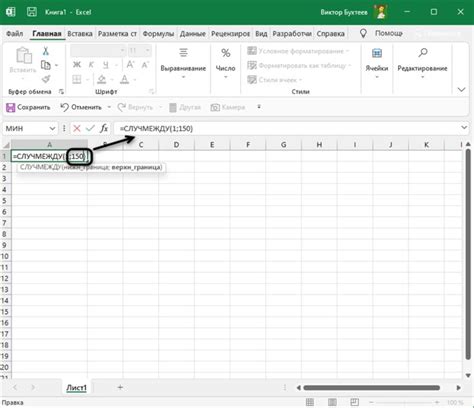Switch to Page Break Preview view
The width and height of the screenshot is (474, 408).
355,402
